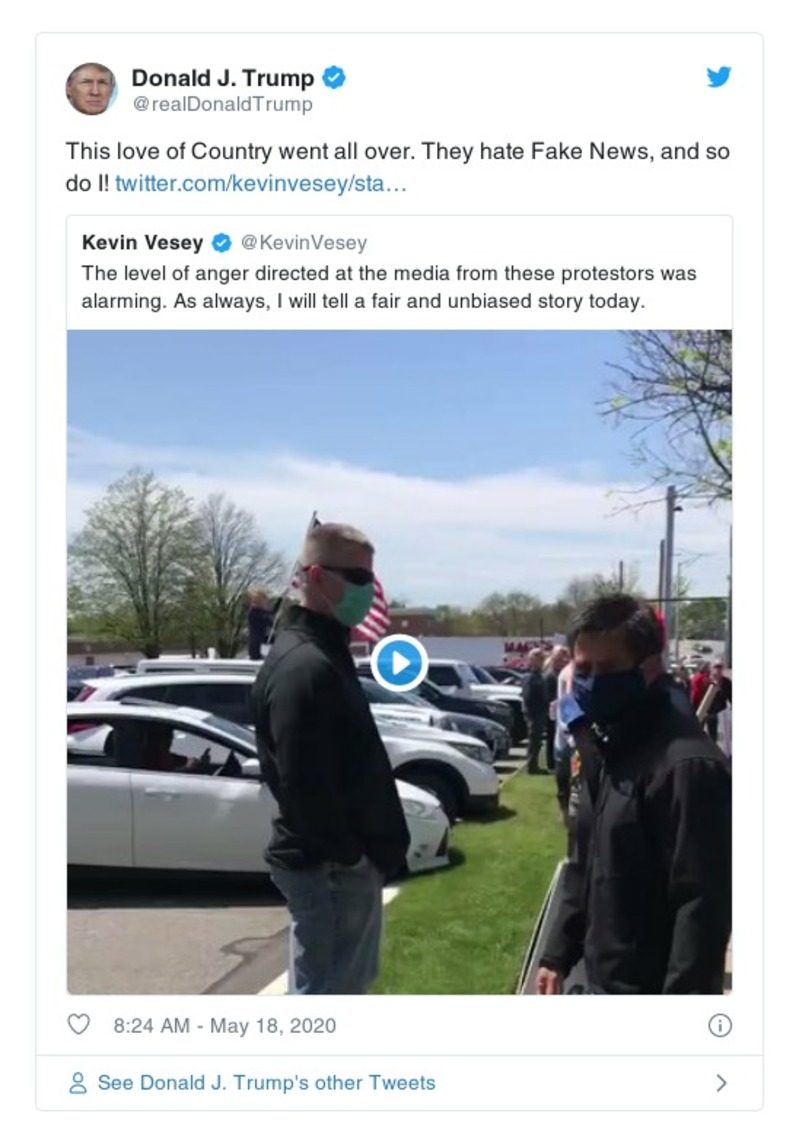
Task: Like the tweet with the heart icon
Action: click(78, 1025)
